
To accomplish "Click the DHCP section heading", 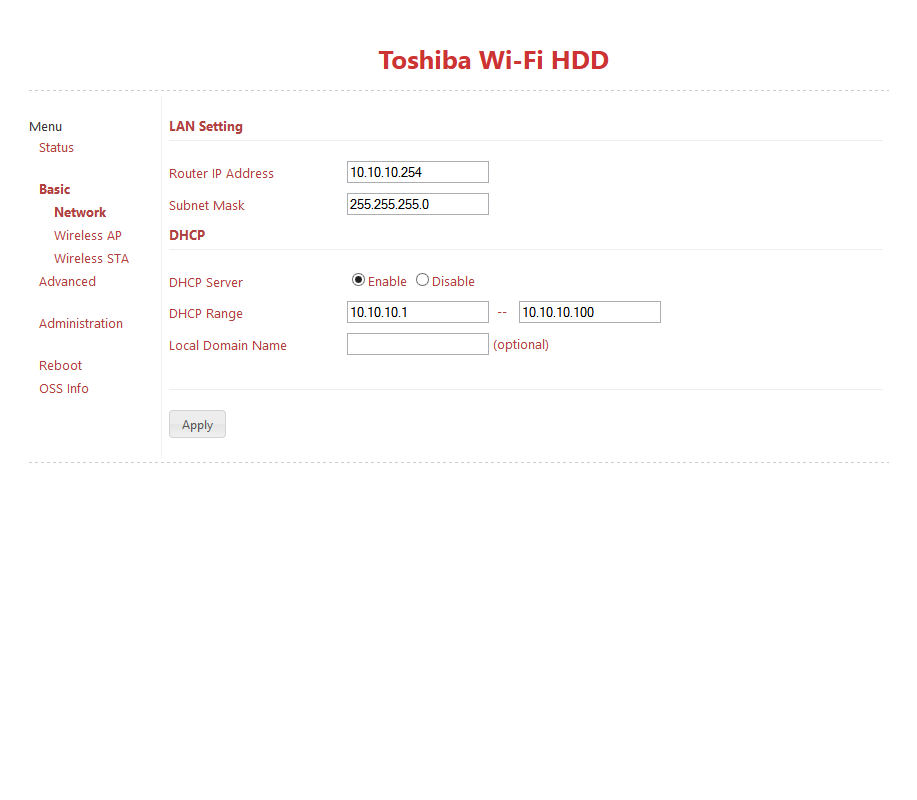I will pos(187,235).
